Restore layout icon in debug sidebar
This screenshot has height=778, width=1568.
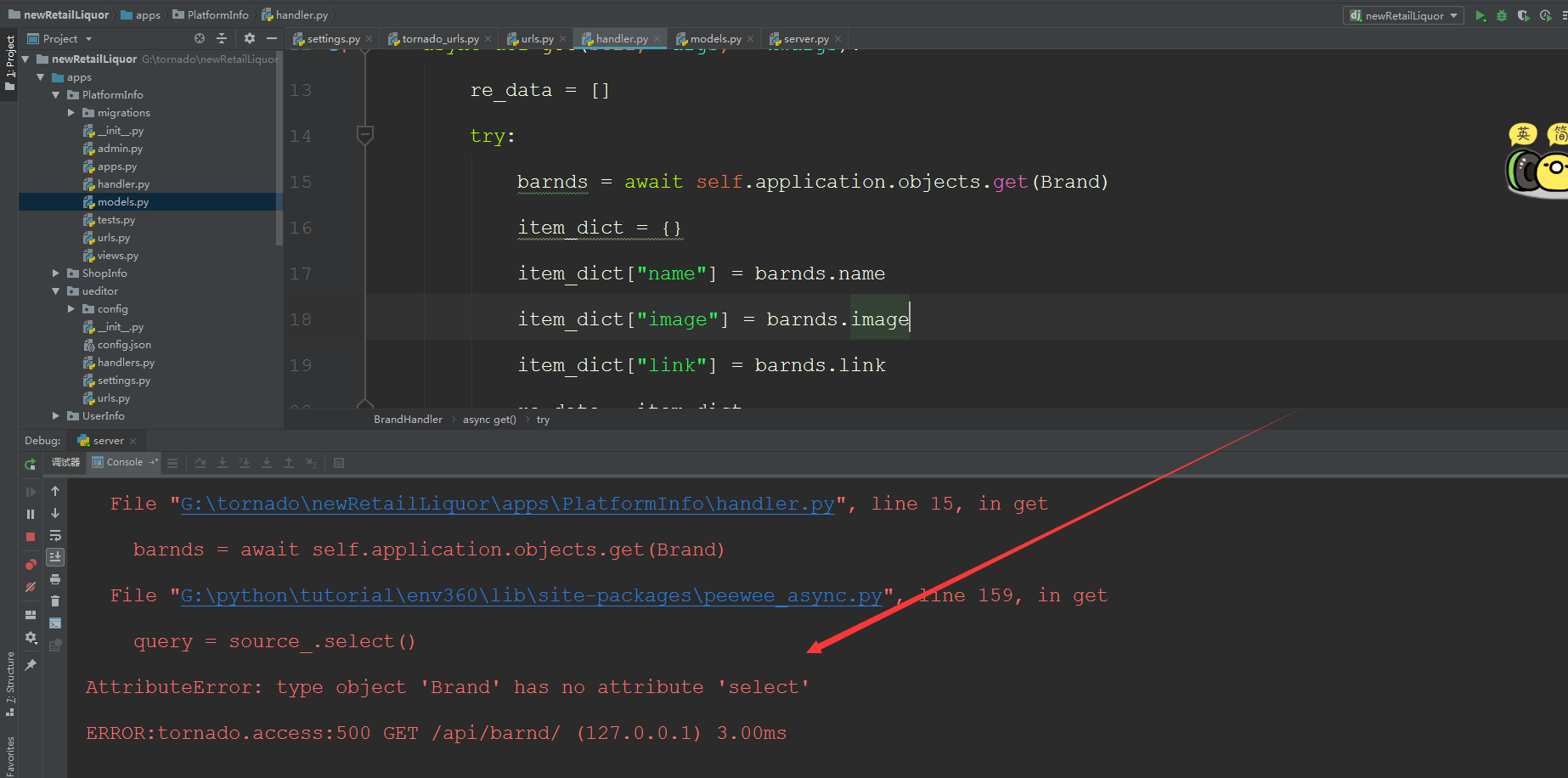[31, 614]
